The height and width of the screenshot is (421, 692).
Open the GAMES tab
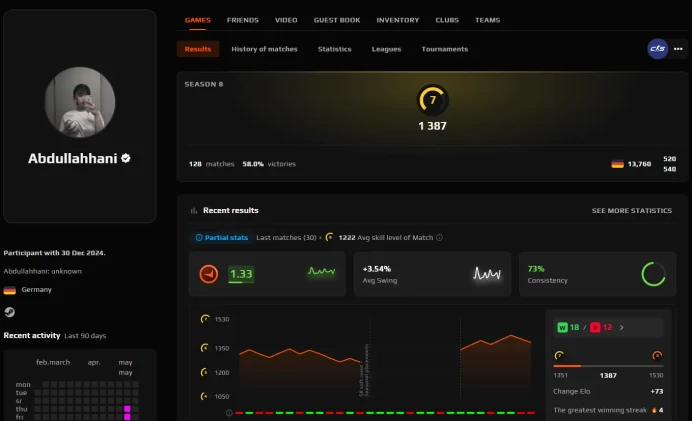pyautogui.click(x=197, y=20)
